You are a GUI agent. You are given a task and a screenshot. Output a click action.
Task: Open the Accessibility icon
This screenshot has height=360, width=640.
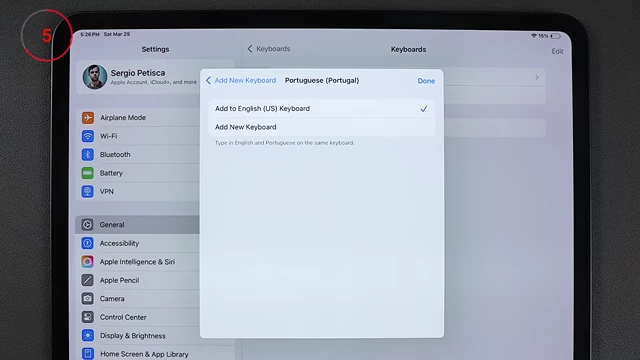[x=87, y=243]
